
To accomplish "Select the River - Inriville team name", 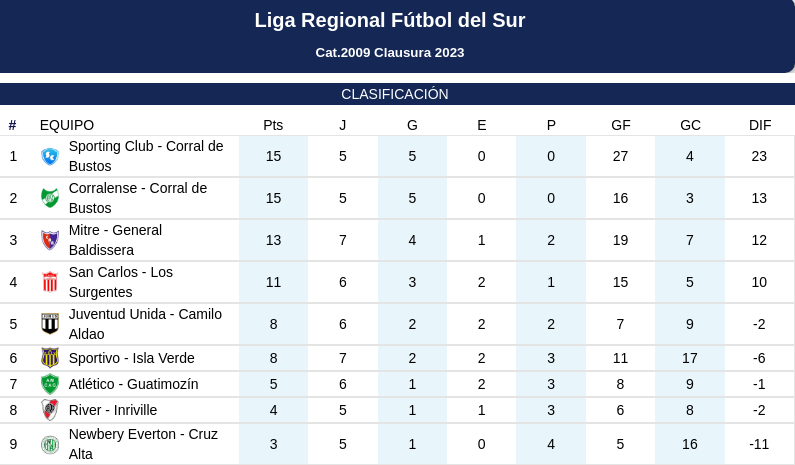I will point(113,410).
